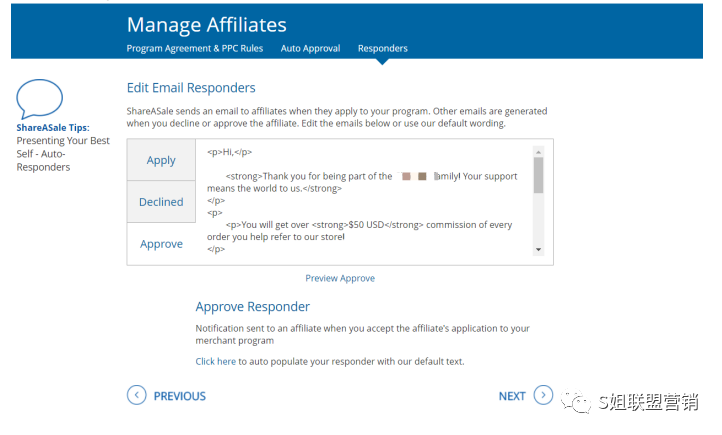Select the Approve responder tab
Screen dimensions: 722x435
161,244
